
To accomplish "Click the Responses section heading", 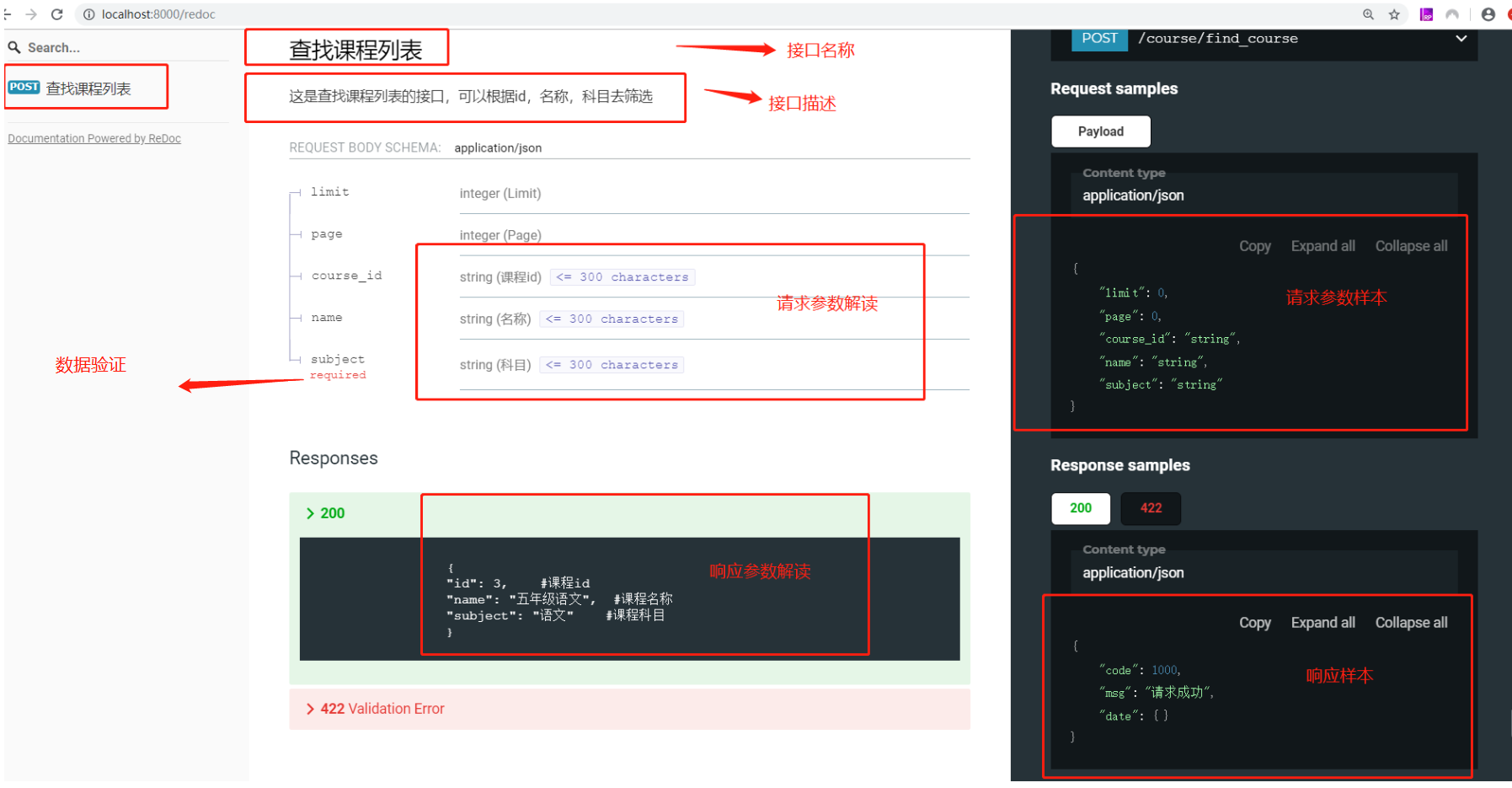I will pyautogui.click(x=334, y=458).
